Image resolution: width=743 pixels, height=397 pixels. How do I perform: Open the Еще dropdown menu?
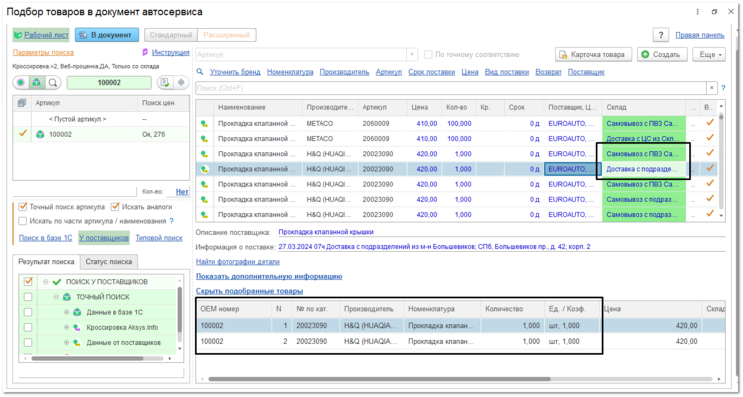click(709, 54)
